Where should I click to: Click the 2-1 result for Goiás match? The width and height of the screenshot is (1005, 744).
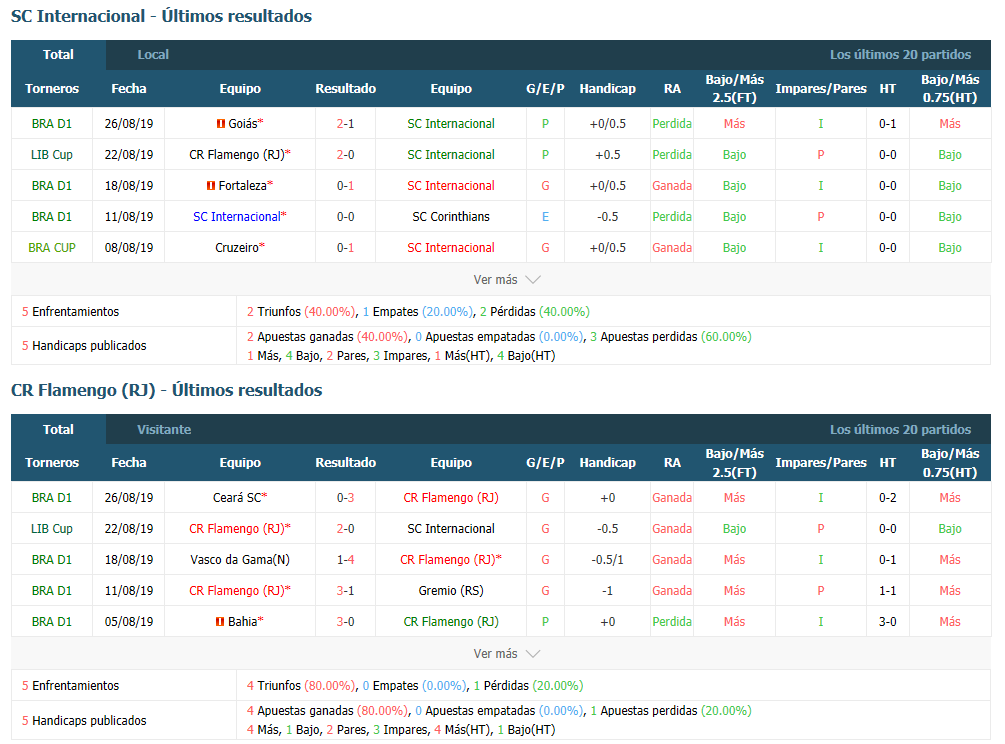click(345, 124)
